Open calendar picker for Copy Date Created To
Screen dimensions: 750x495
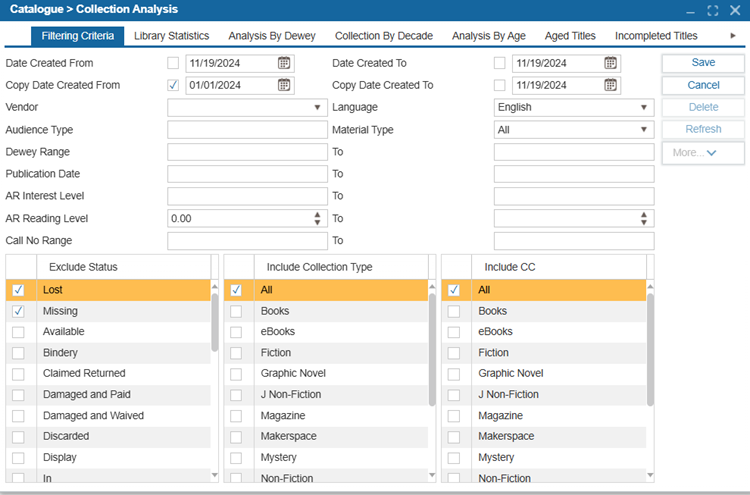(x=610, y=85)
